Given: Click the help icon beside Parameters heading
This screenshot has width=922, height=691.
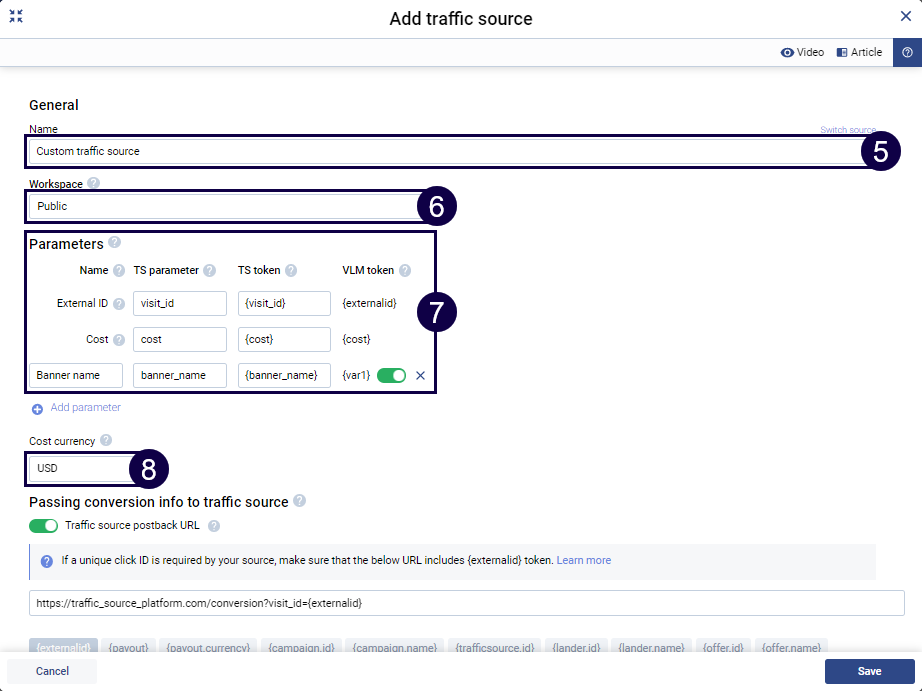Looking at the screenshot, I should click(x=113, y=242).
